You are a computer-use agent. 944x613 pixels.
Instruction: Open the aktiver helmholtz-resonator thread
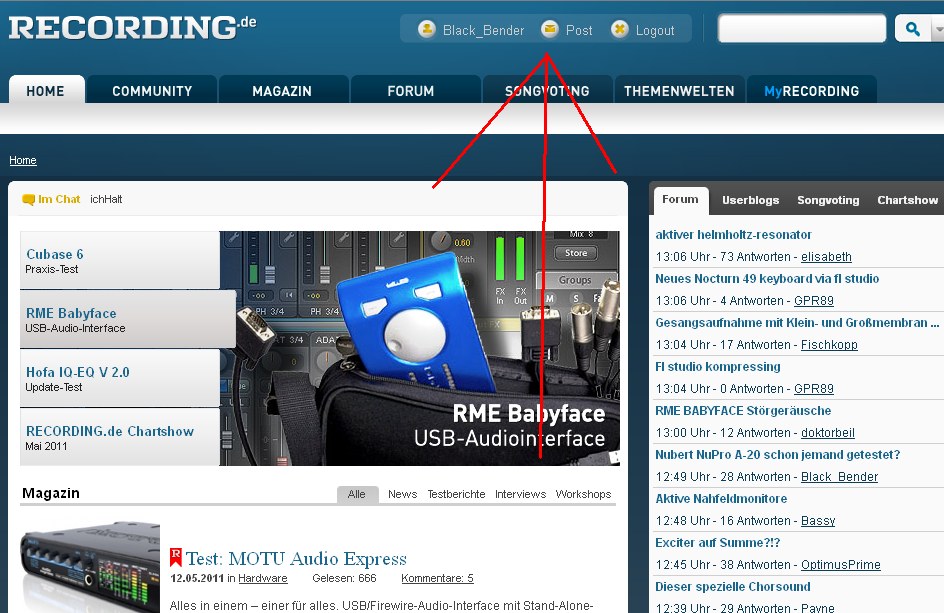tap(733, 235)
